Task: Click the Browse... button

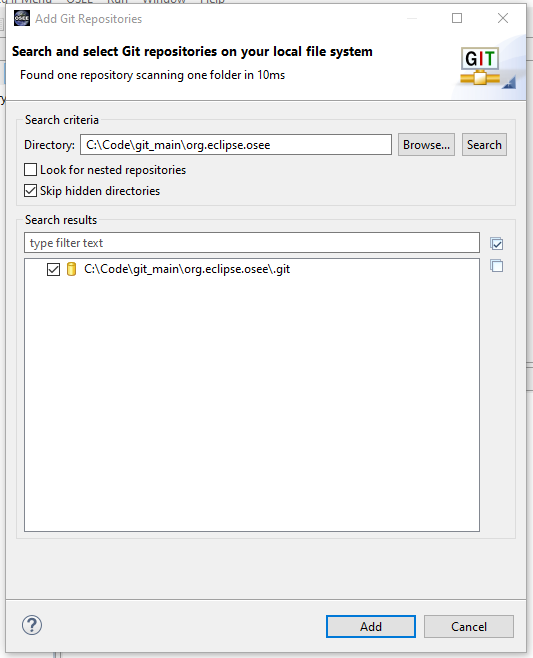Action: point(426,145)
